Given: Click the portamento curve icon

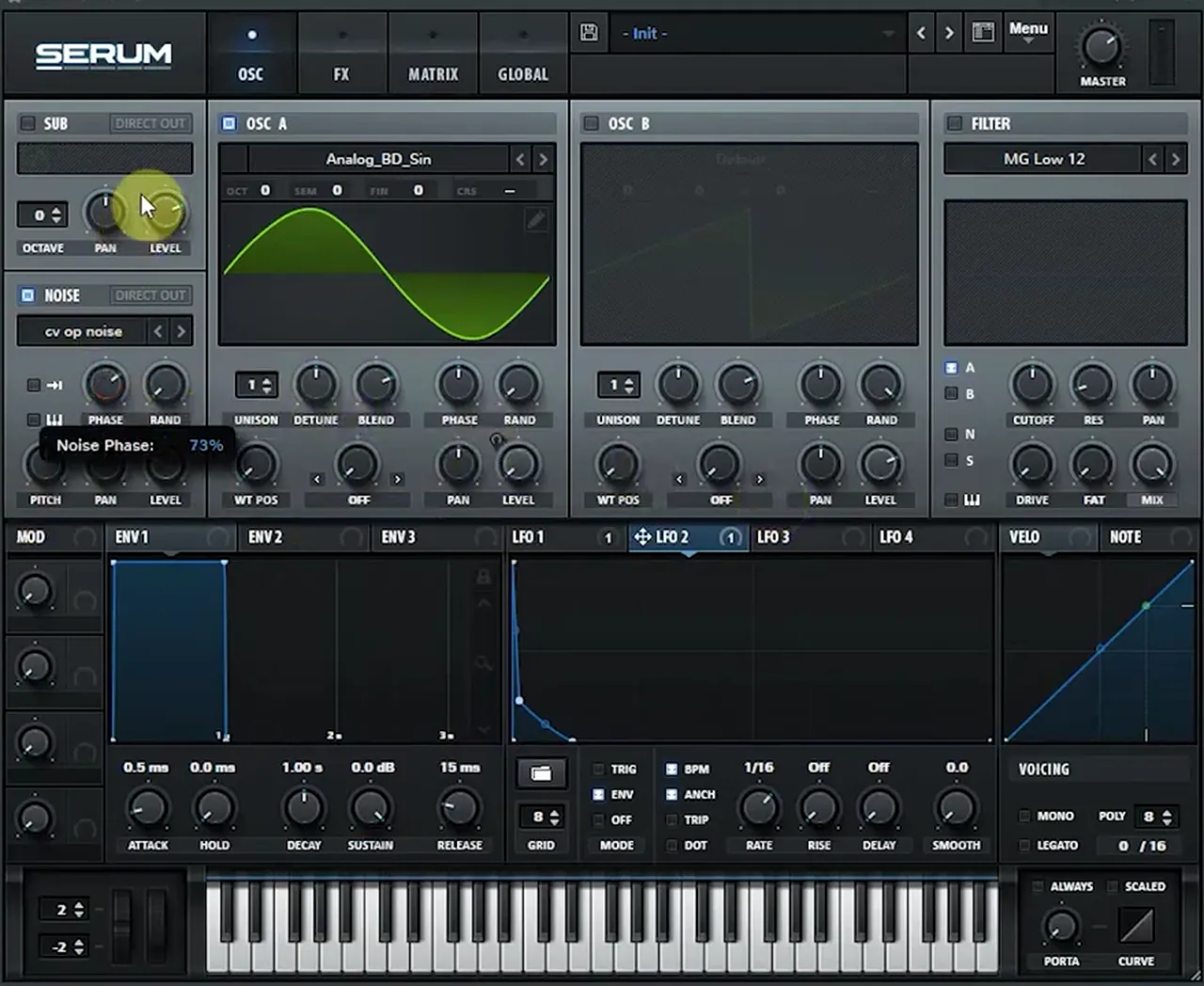Looking at the screenshot, I should coord(1135,926).
